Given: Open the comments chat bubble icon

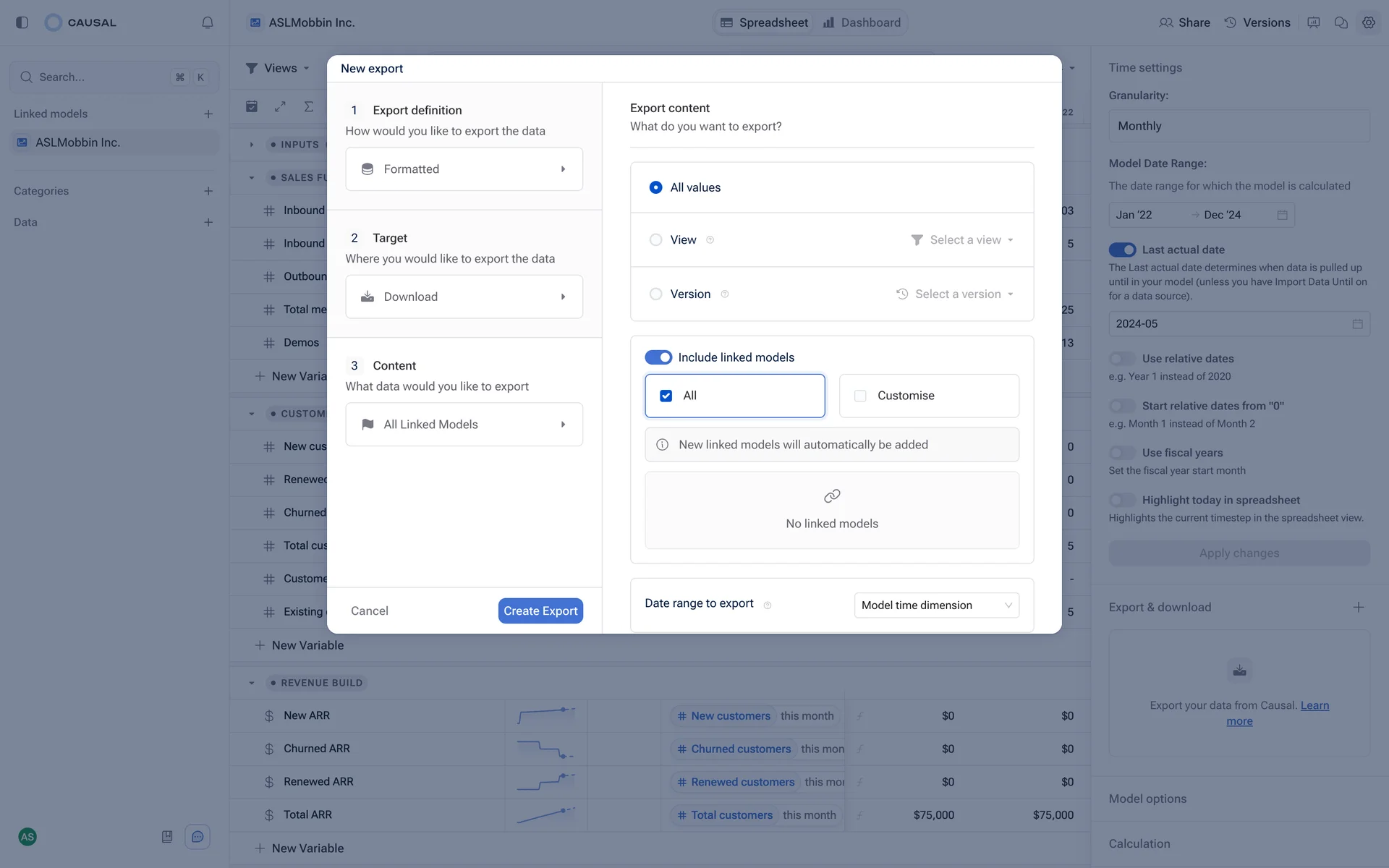Looking at the screenshot, I should pyautogui.click(x=1341, y=22).
